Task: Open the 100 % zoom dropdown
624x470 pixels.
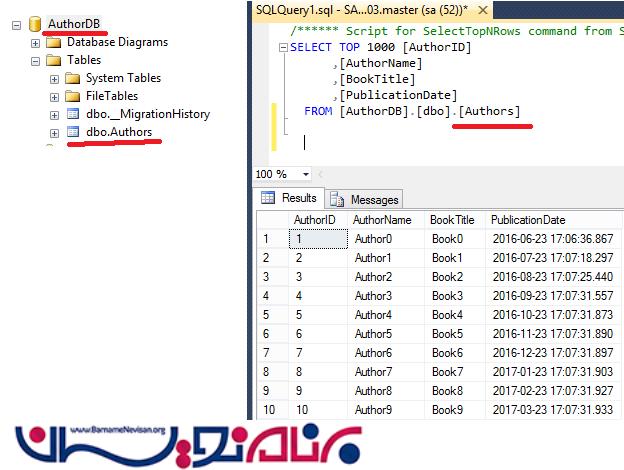Action: [306, 174]
